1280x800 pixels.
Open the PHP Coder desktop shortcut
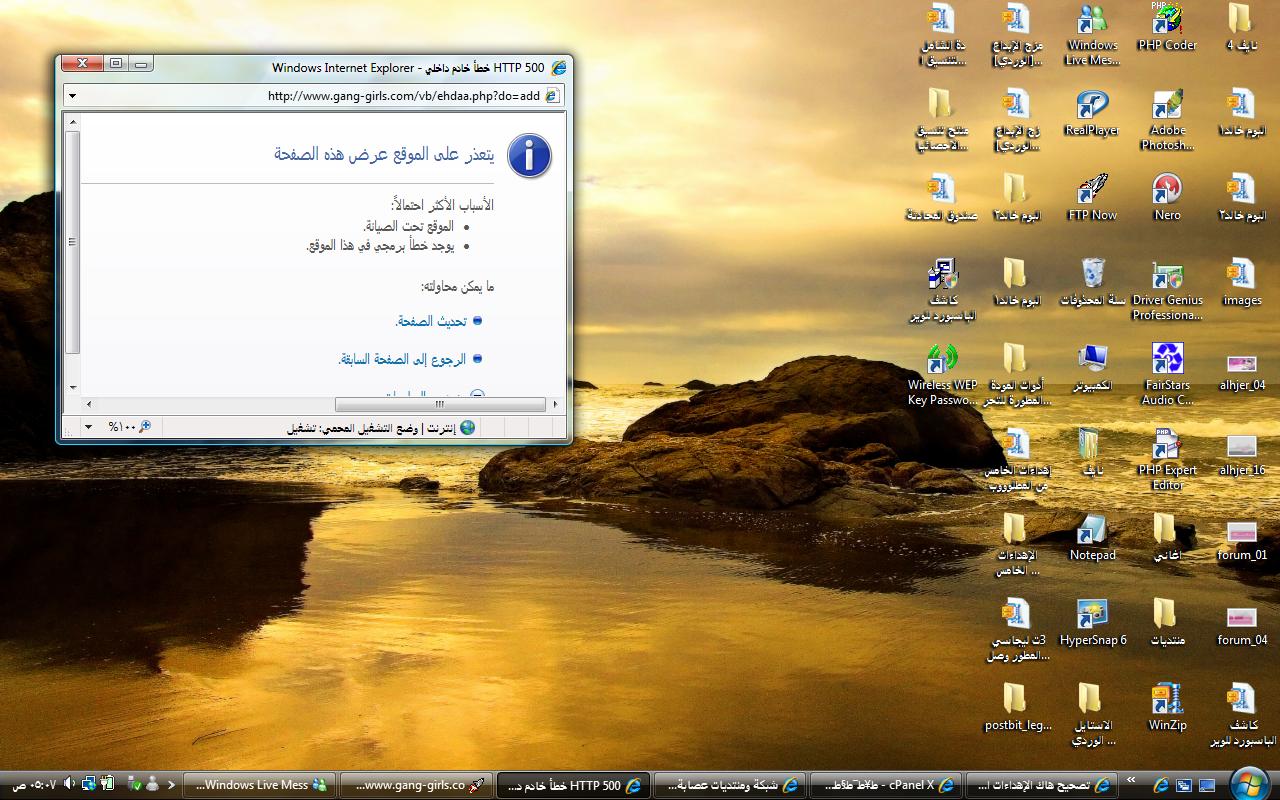point(1167,22)
